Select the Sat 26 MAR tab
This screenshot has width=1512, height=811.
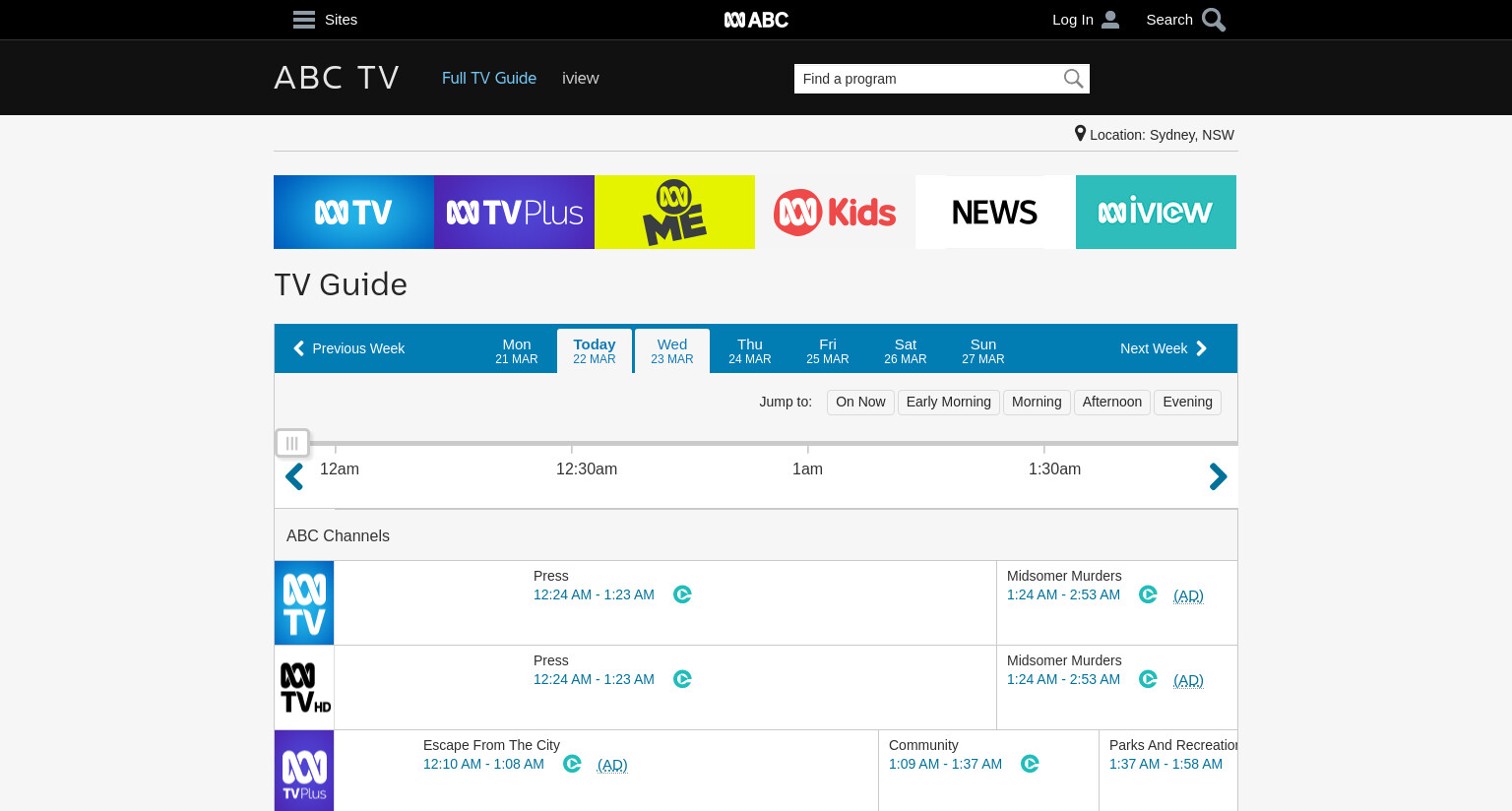point(906,351)
